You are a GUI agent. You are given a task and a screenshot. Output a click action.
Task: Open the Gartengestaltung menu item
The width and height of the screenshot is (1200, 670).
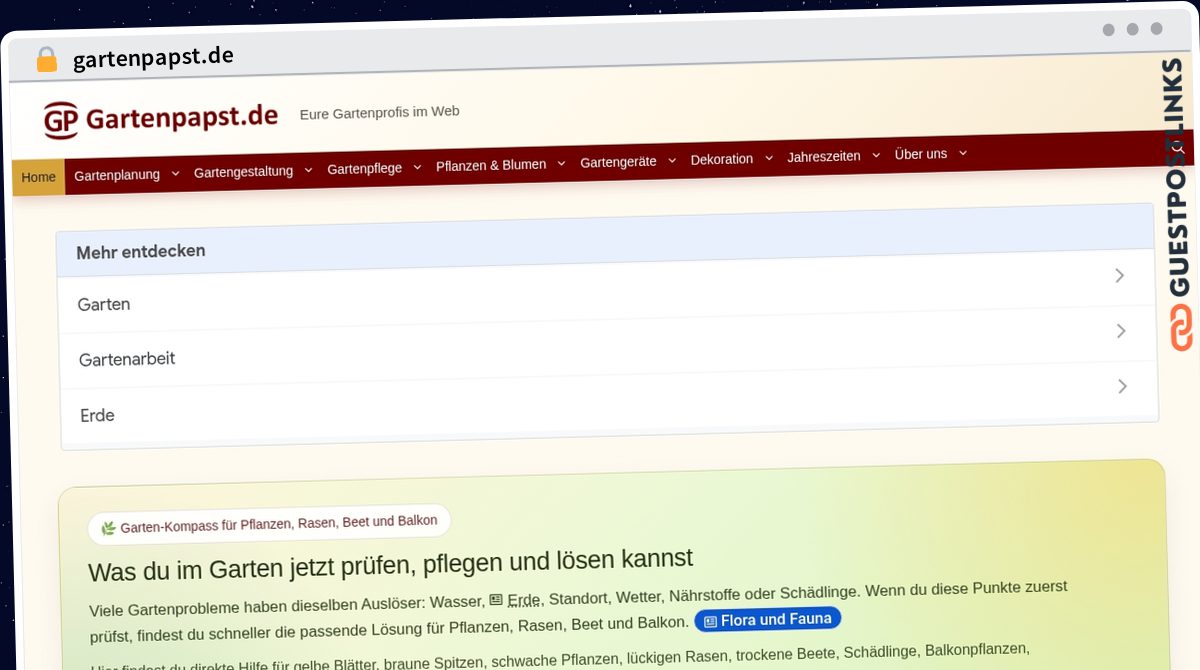[x=243, y=171]
